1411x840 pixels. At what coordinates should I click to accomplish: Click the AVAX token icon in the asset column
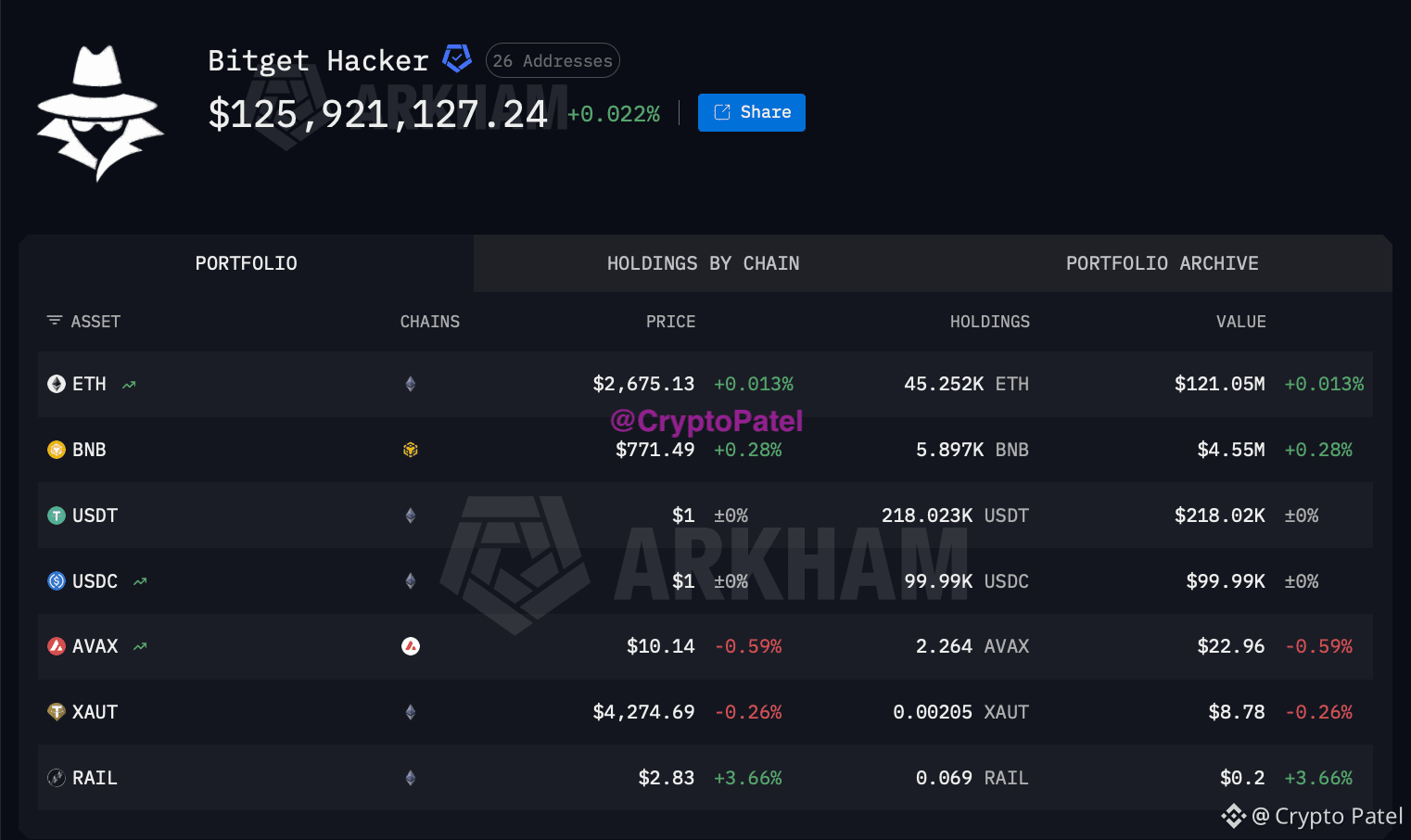[57, 646]
